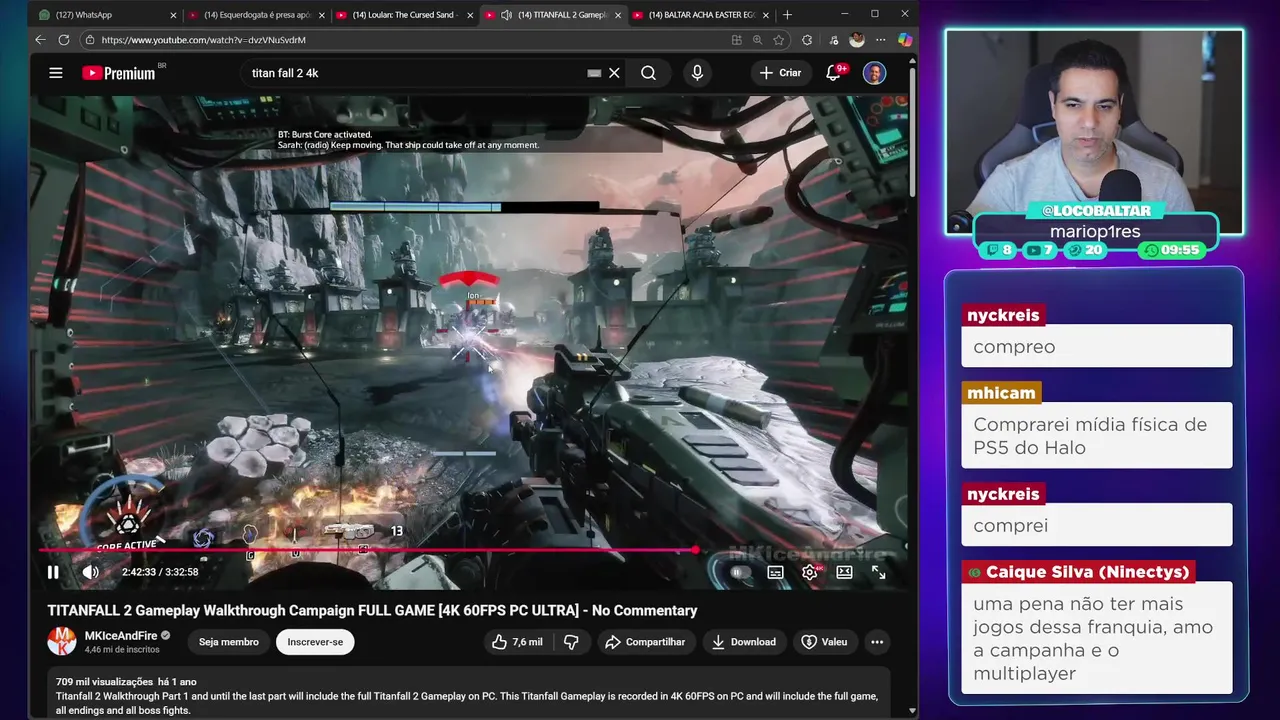
Task: Open the browser zoom magnifier icon
Action: click(757, 40)
